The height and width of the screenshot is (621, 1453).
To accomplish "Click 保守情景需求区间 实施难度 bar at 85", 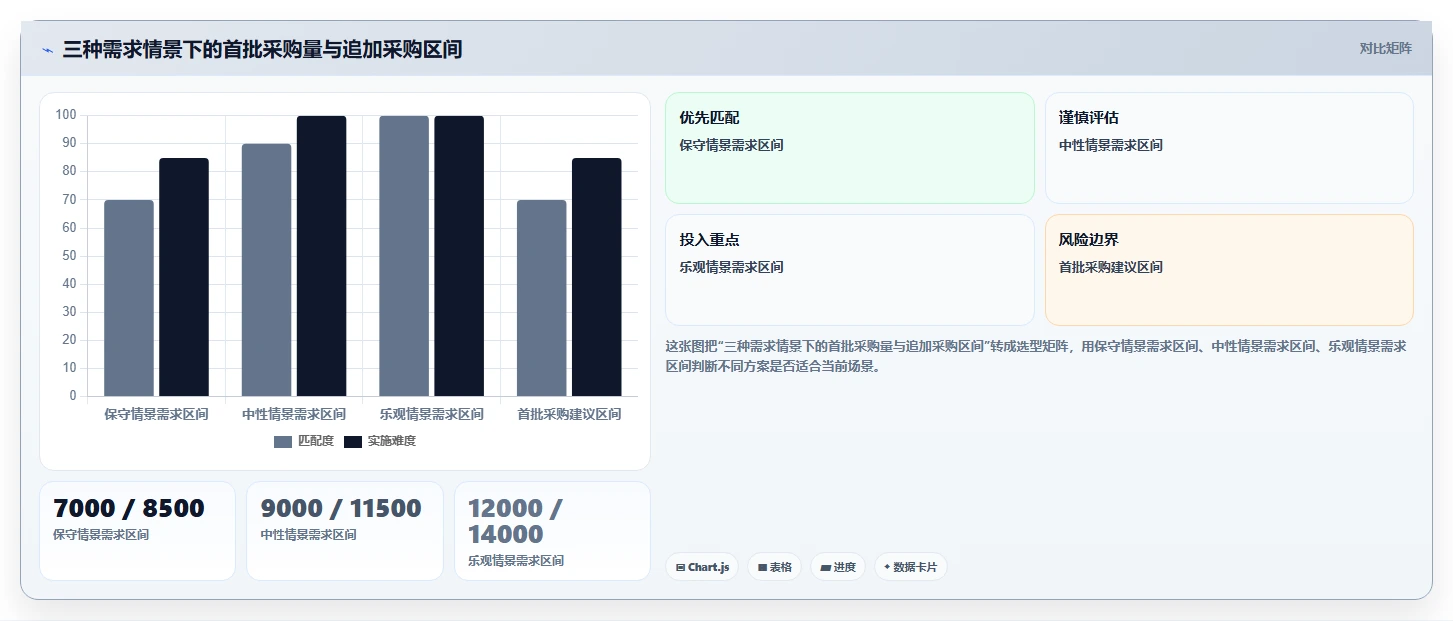I will click(x=184, y=277).
